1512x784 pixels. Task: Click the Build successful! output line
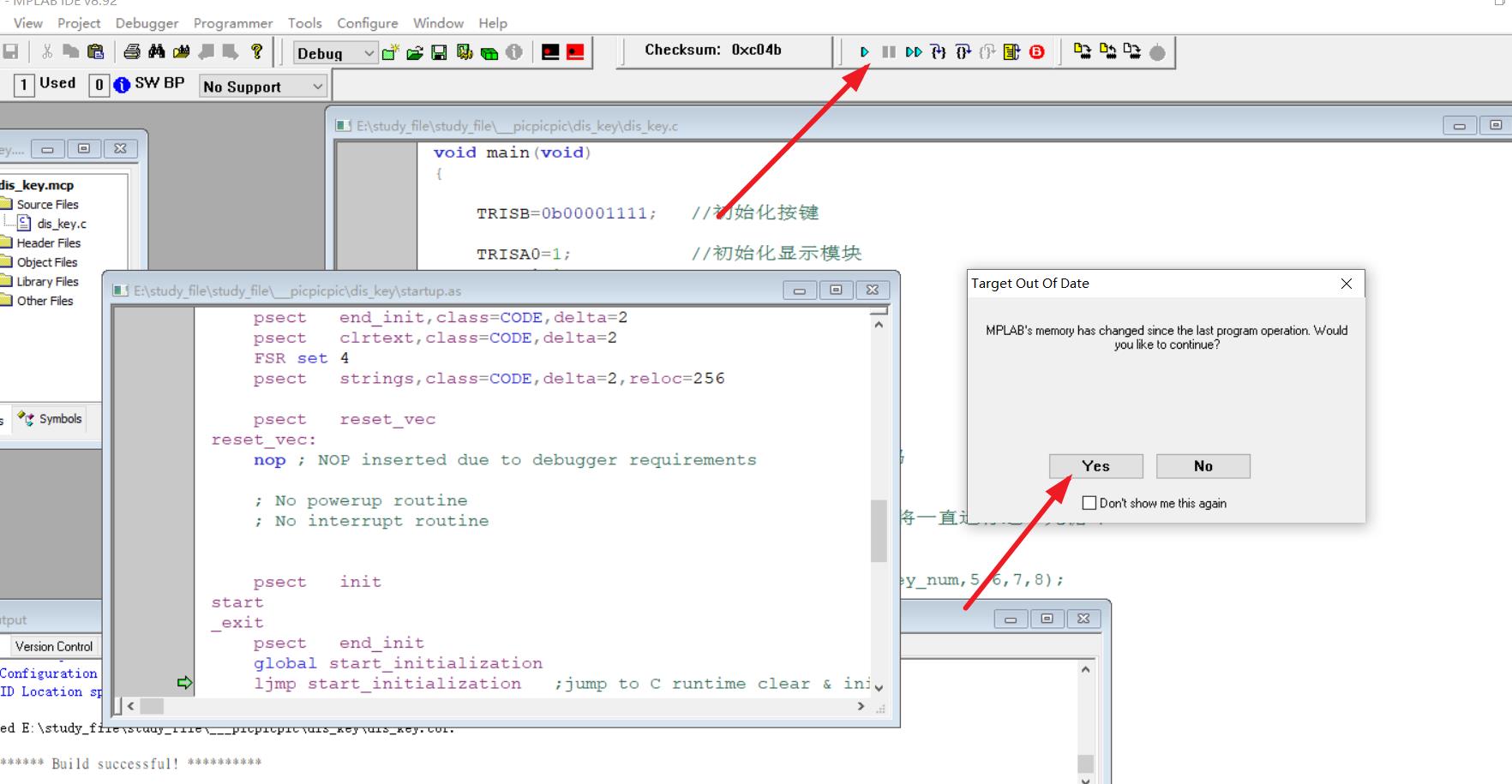131,763
